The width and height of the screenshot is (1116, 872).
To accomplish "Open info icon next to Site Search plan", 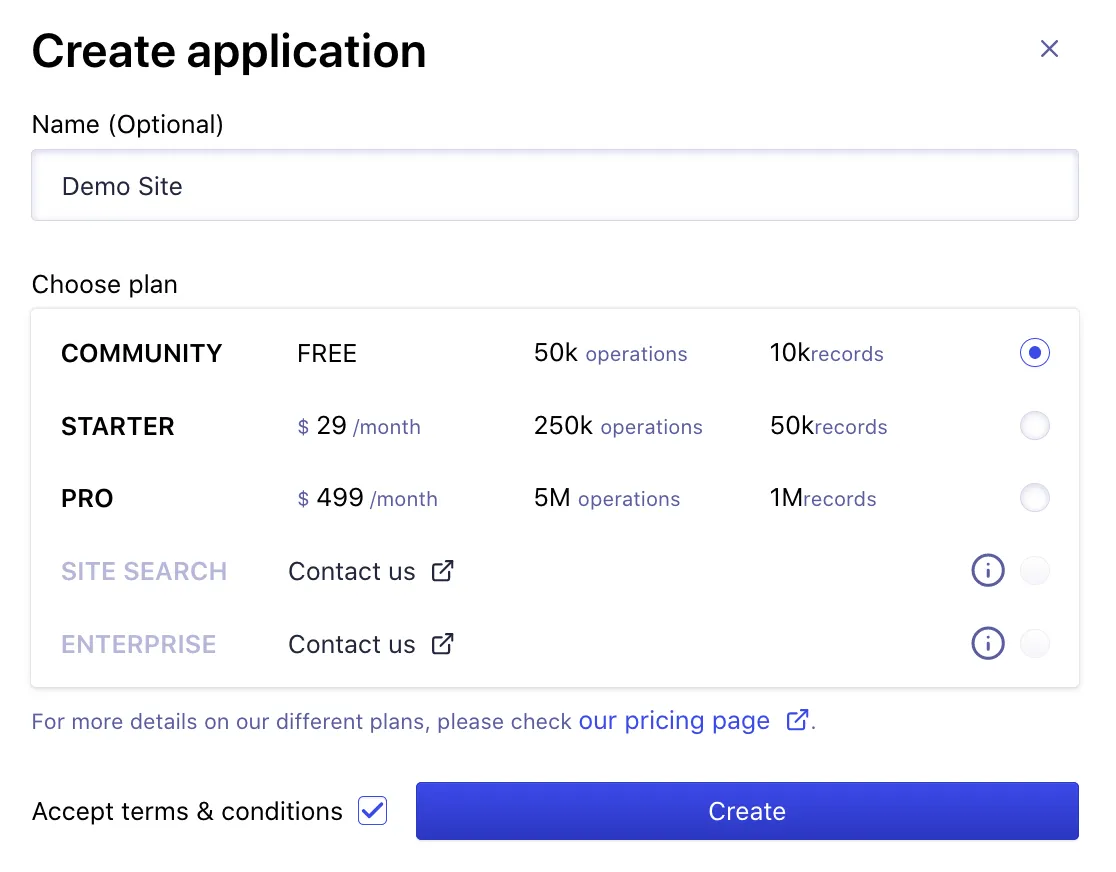I will (x=988, y=570).
